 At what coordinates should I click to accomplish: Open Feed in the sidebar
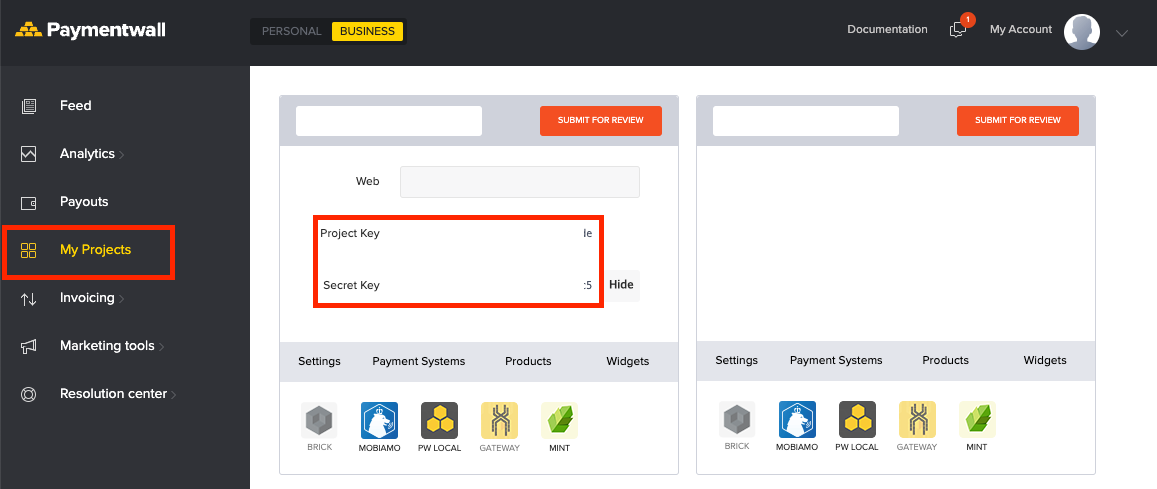[76, 106]
